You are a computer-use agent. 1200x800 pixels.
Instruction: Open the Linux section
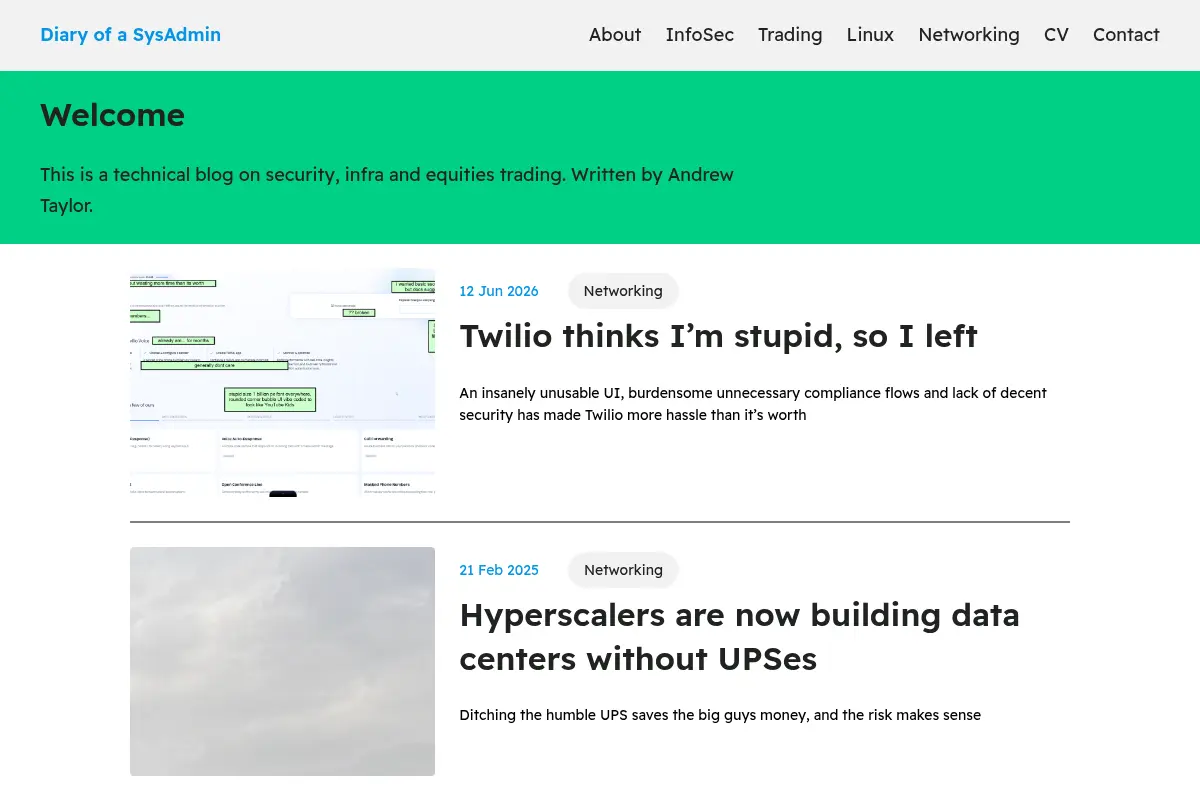(x=870, y=35)
